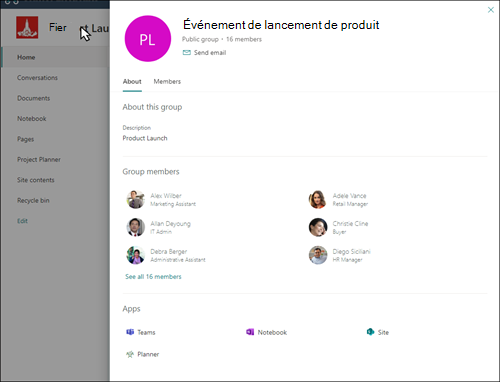This screenshot has width=500, height=382.
Task: Click the Planner app icon
Action: tap(130, 354)
